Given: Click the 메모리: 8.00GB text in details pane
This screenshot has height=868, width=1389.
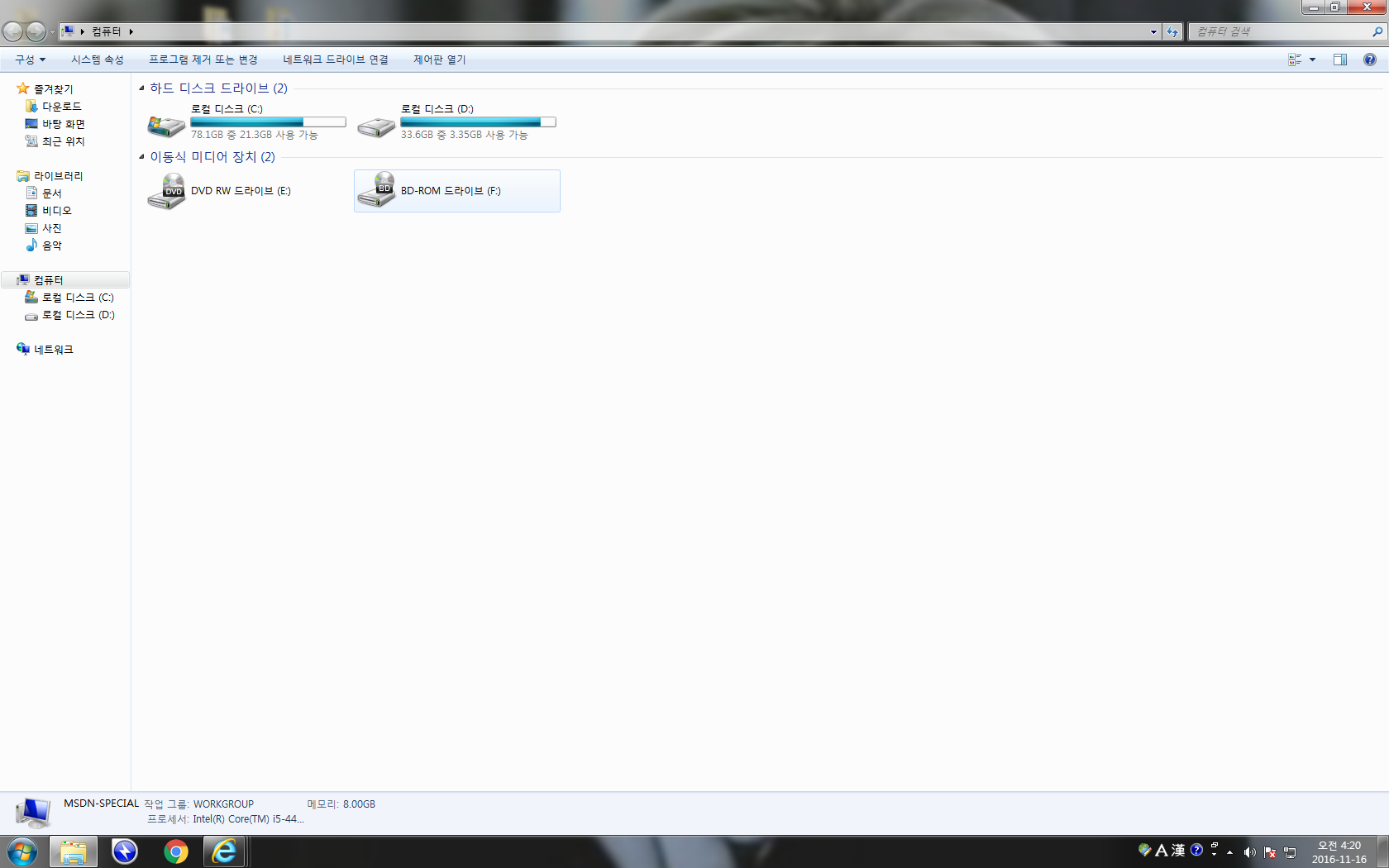Looking at the screenshot, I should point(341,804).
